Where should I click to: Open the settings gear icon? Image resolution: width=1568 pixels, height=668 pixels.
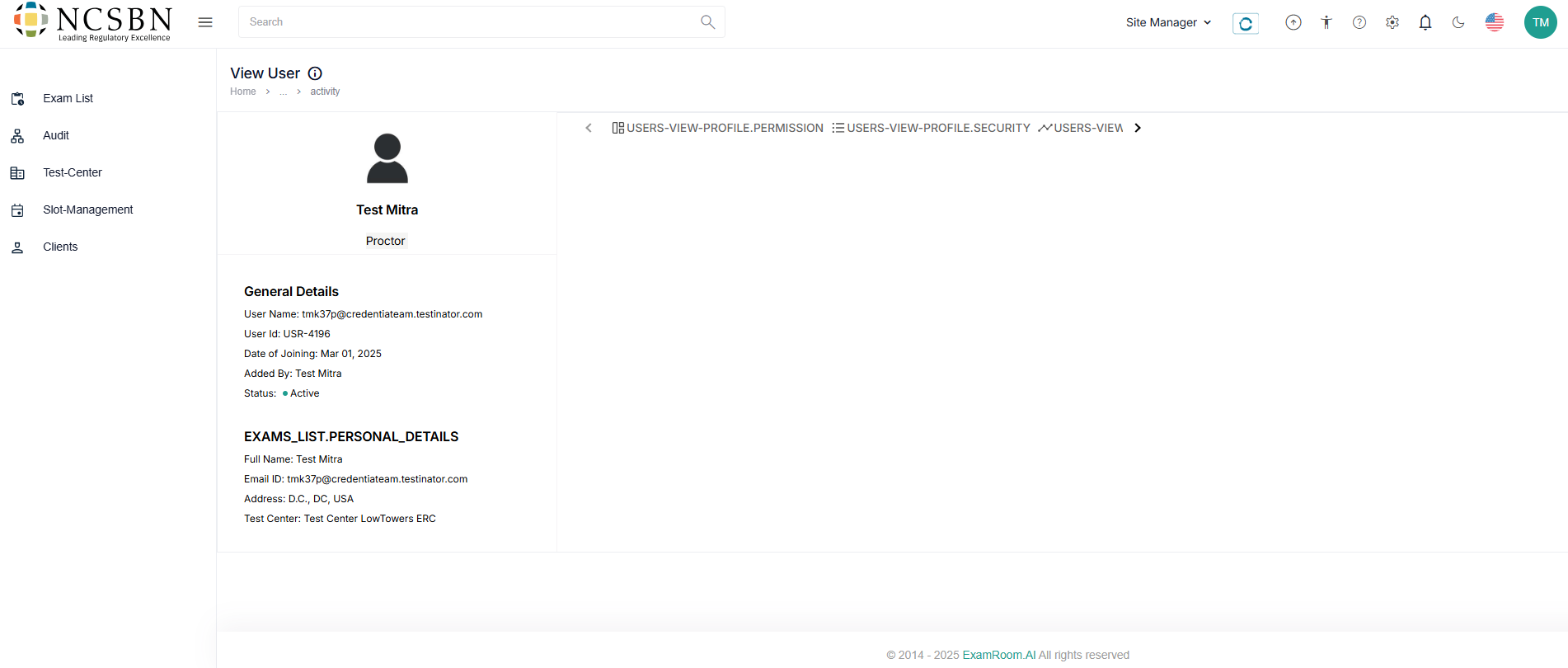tap(1392, 22)
